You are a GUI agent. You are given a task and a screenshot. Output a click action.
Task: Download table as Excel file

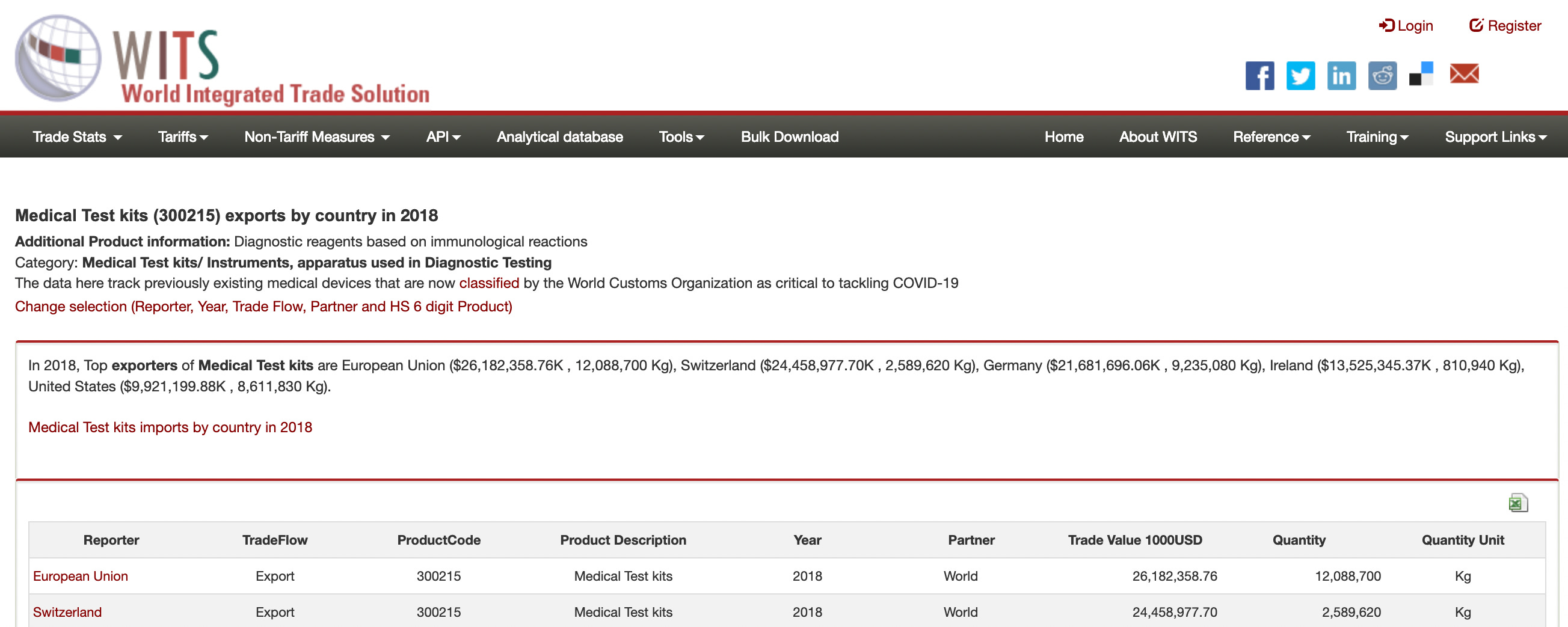pyautogui.click(x=1518, y=503)
